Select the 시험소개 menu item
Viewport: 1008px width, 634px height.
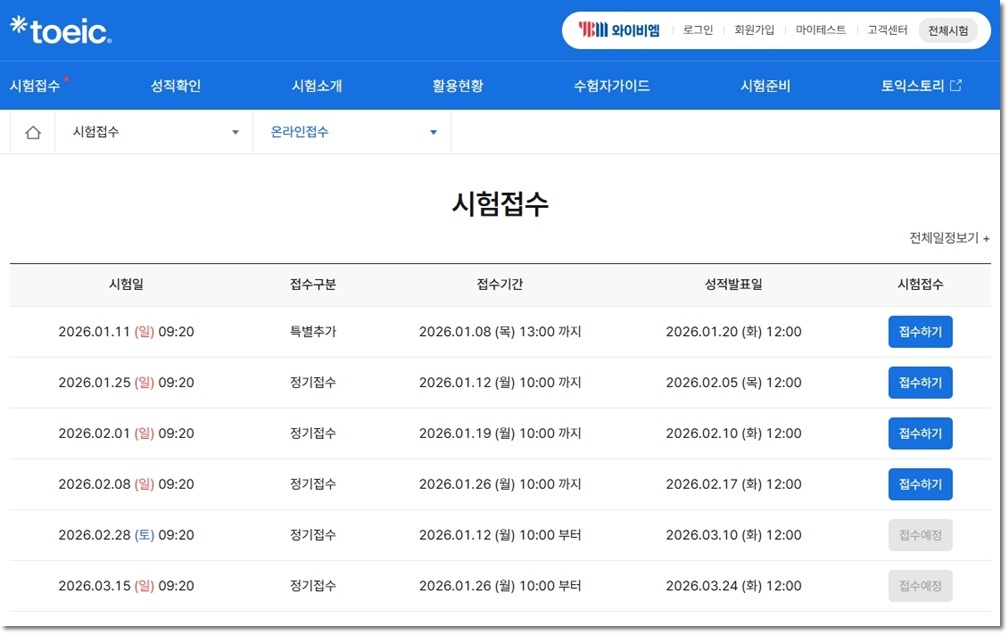(317, 86)
